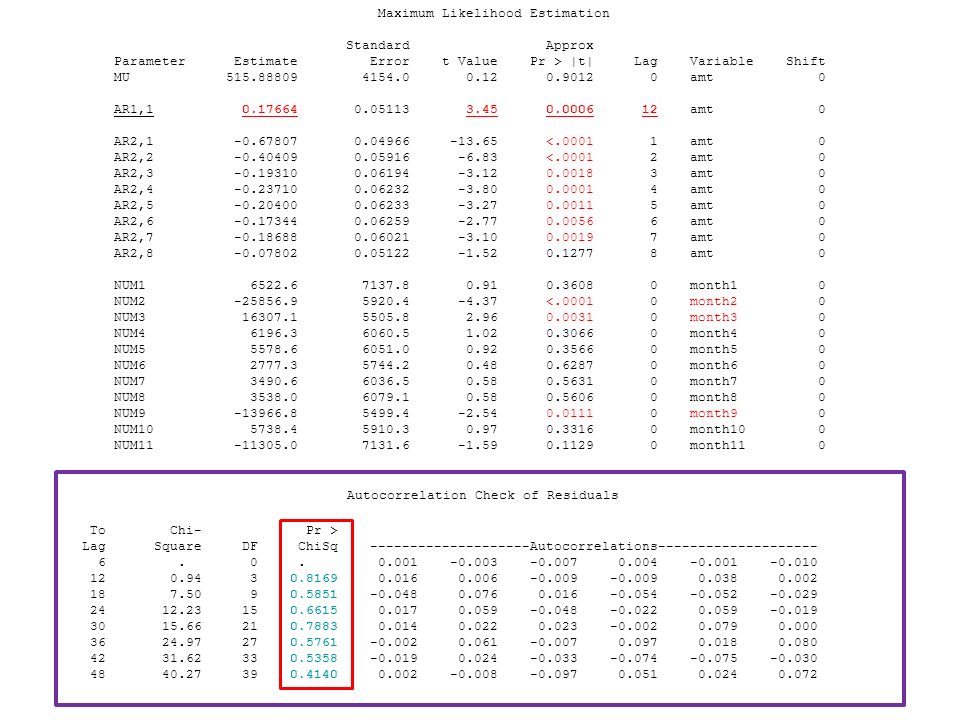Select the autocorrelation value 0.097
The height and width of the screenshot is (720, 960).
(x=637, y=642)
